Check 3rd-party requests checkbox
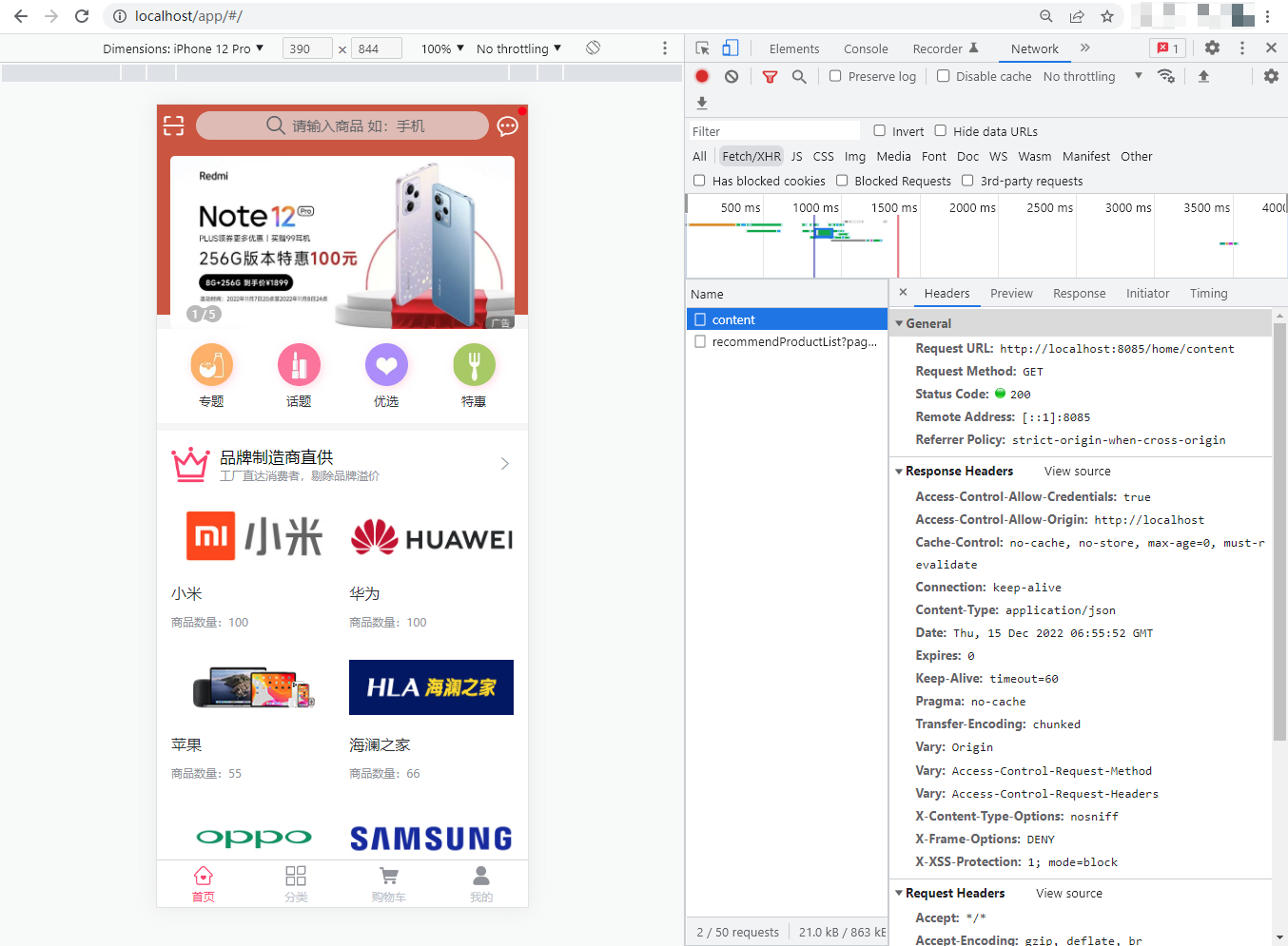The image size is (1288, 946). [x=967, y=181]
